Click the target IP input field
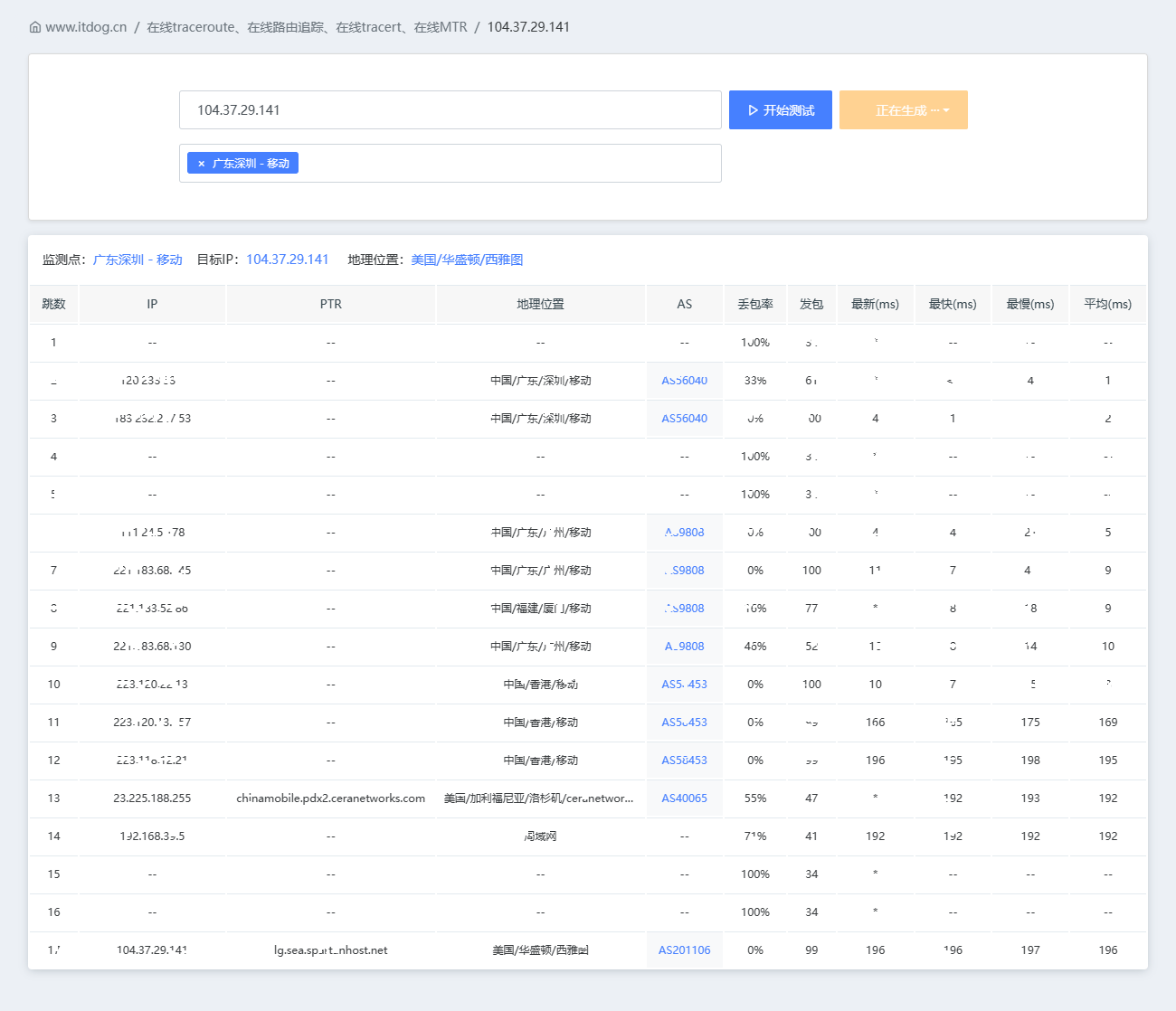This screenshot has width=1176, height=1011. [450, 110]
